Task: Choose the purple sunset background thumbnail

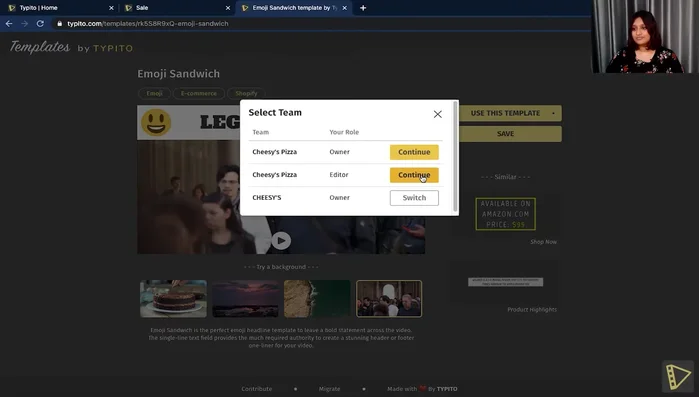Action: pyautogui.click(x=245, y=299)
